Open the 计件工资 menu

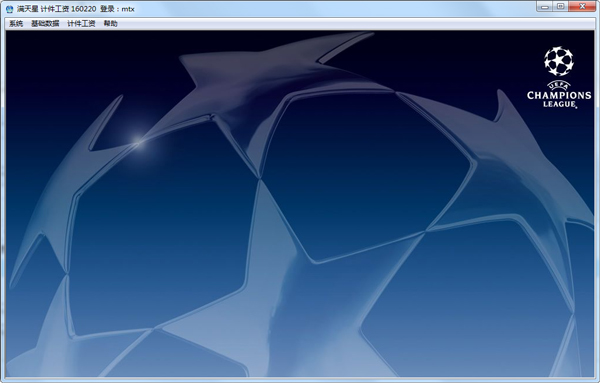pyautogui.click(x=81, y=24)
